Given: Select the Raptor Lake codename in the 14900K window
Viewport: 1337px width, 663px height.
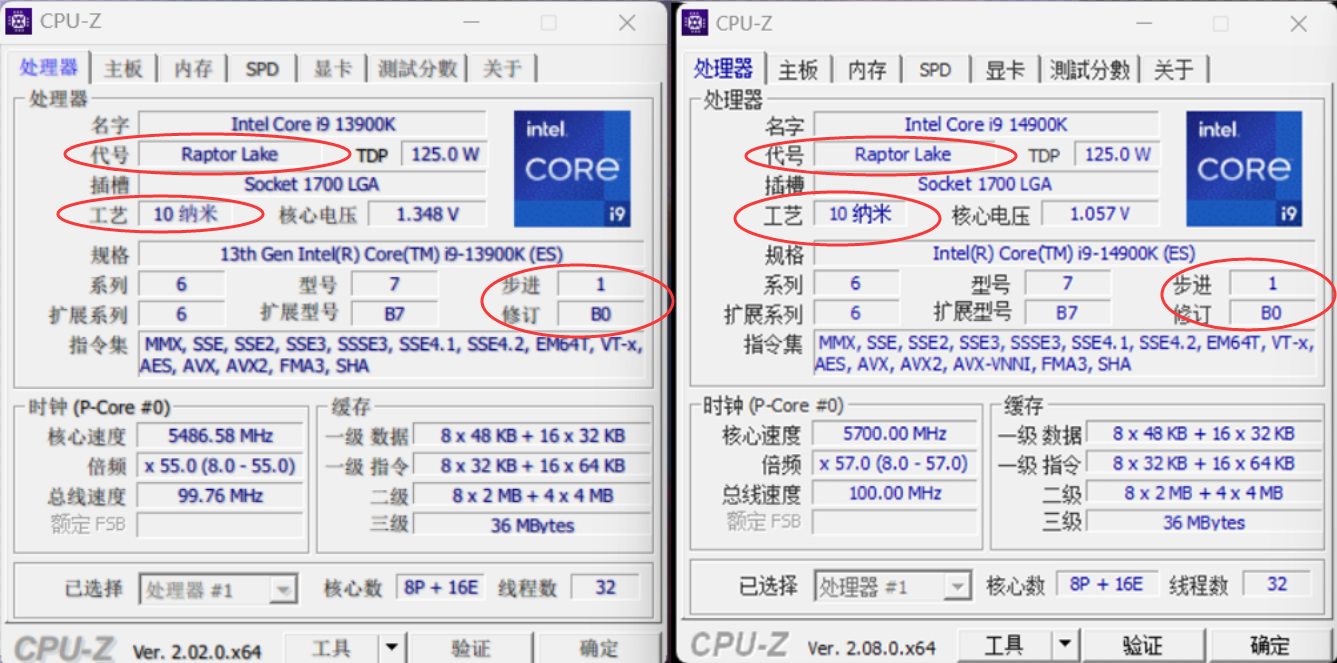Looking at the screenshot, I should [x=903, y=154].
